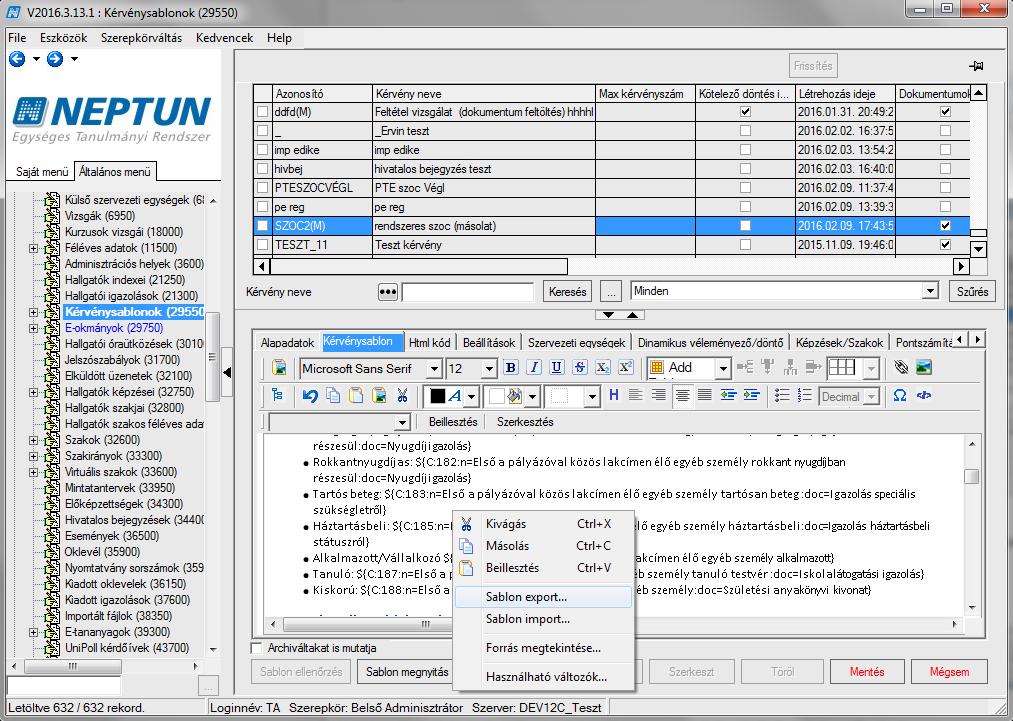Switch to the Html kód tab
The height and width of the screenshot is (721, 1013).
click(x=430, y=343)
